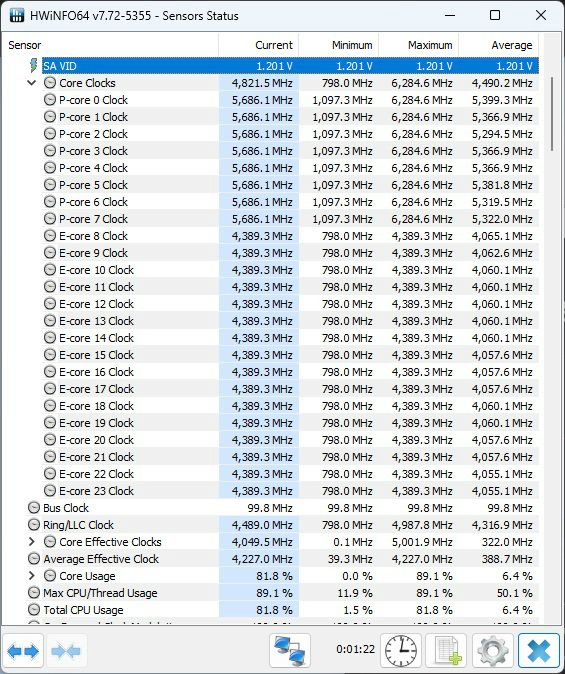
Task: Click the log file add icon
Action: click(446, 651)
